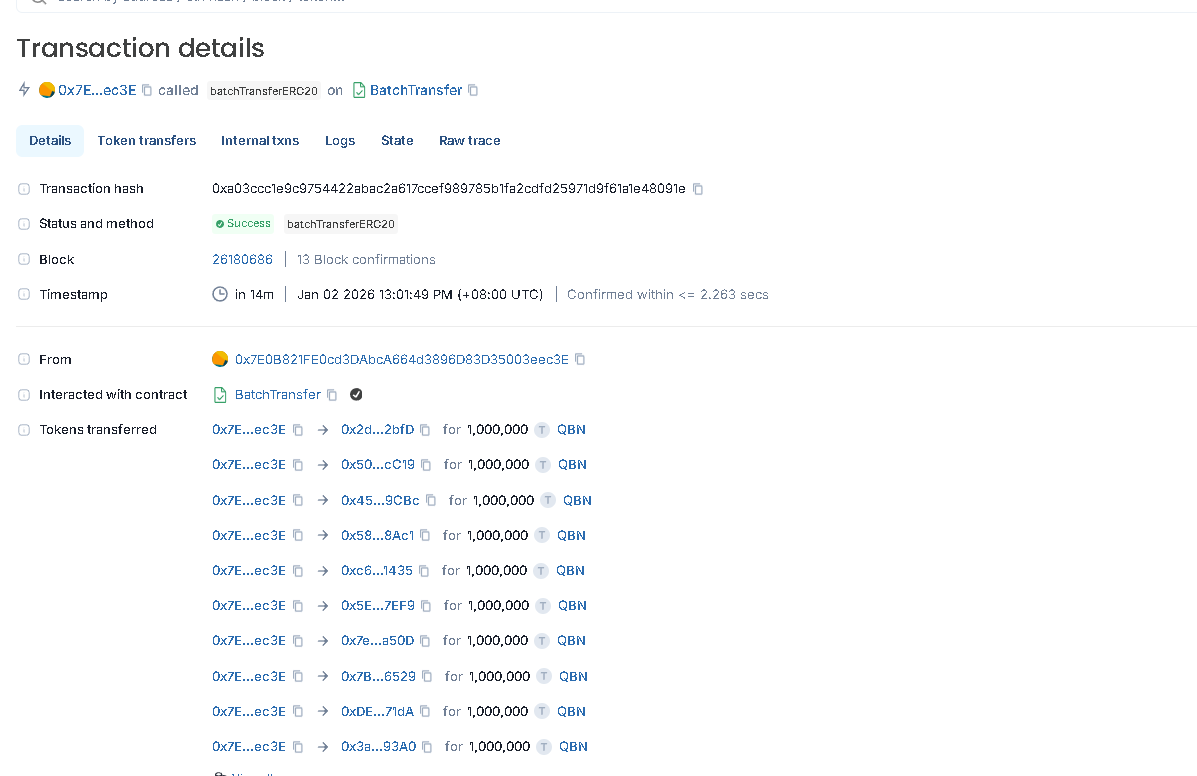Copy sender address in the 0x50...cC19 transfer row
1197x776 pixels.
click(x=298, y=465)
